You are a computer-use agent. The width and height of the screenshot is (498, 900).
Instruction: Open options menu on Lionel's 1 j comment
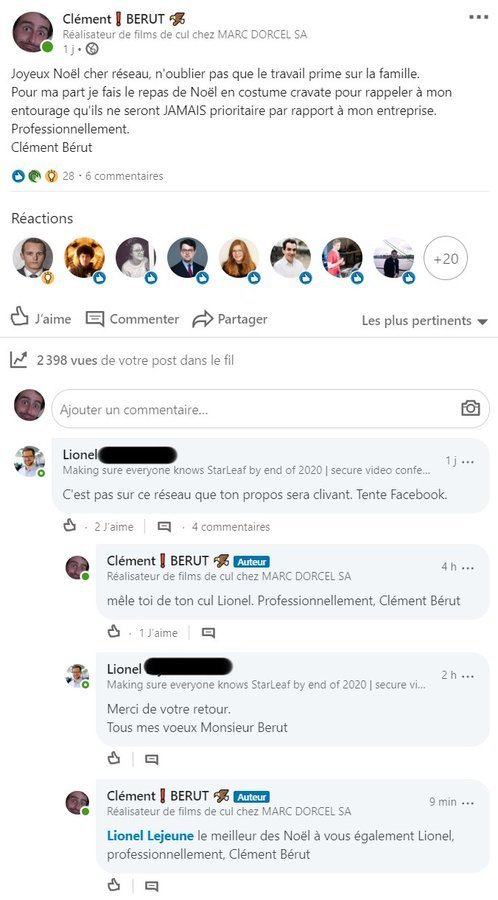pyautogui.click(x=468, y=461)
